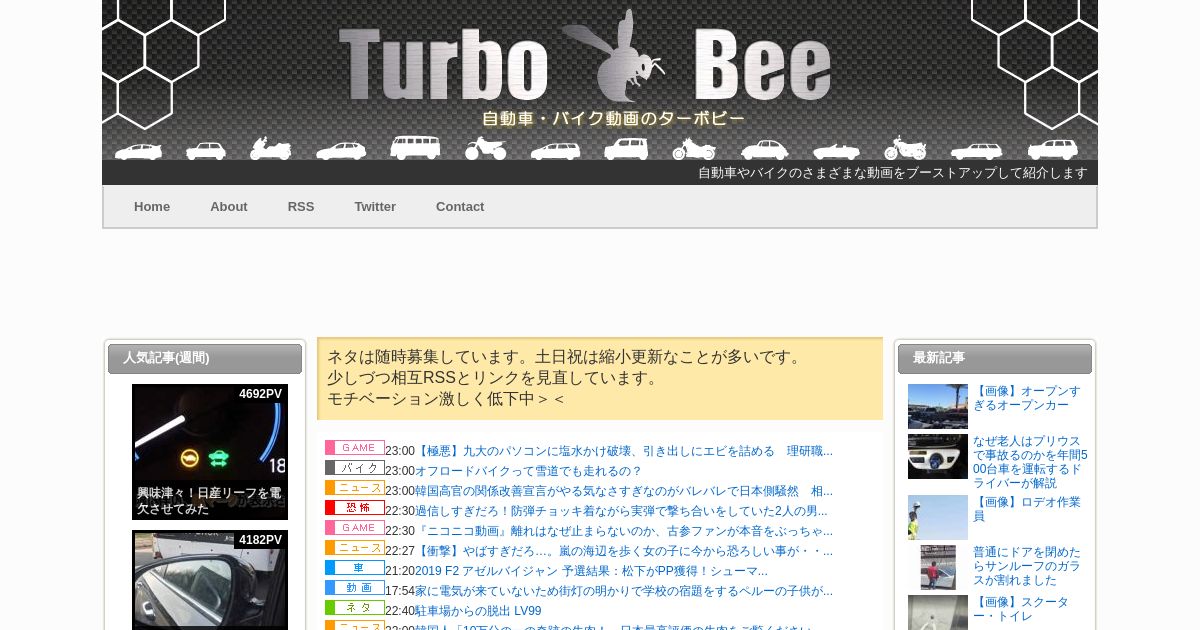Image resolution: width=1200 pixels, height=630 pixels.
Task: Open recent link 【画像】ロデオ作業員
Action: coord(1027,509)
